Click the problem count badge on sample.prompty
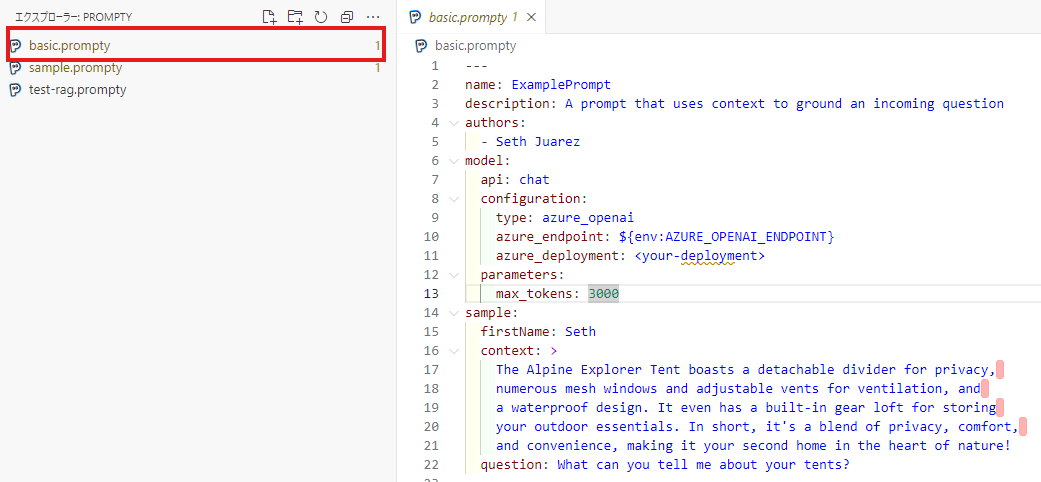 coord(377,68)
